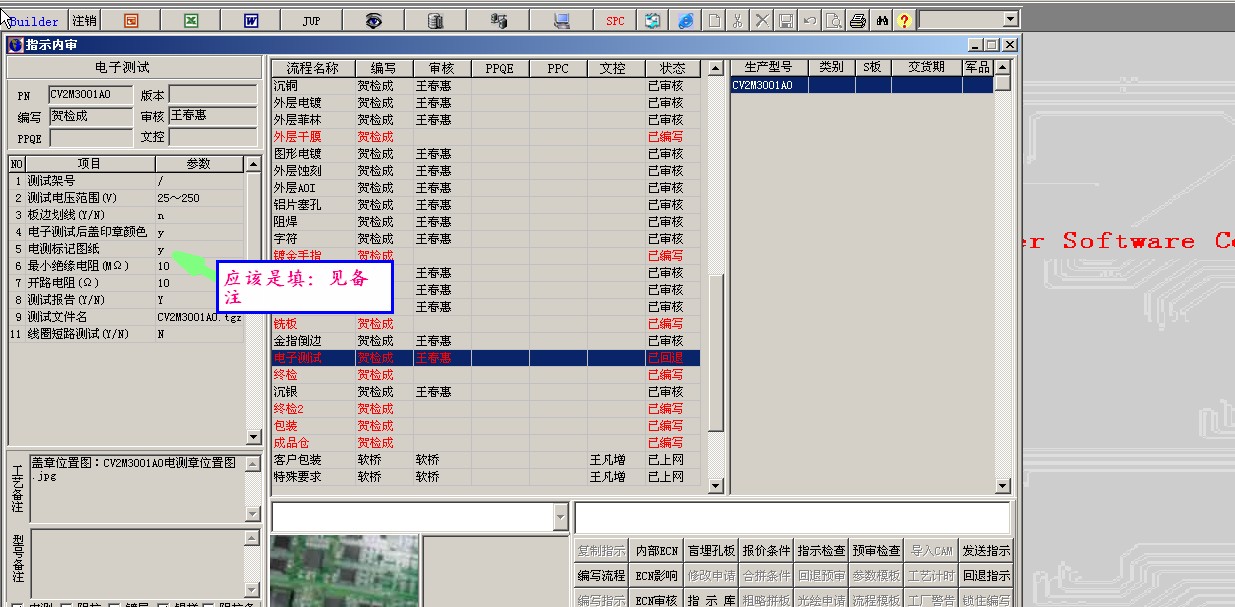1235x607 pixels.
Task: Click the desktop computer toolbar icon
Action: coord(561,20)
